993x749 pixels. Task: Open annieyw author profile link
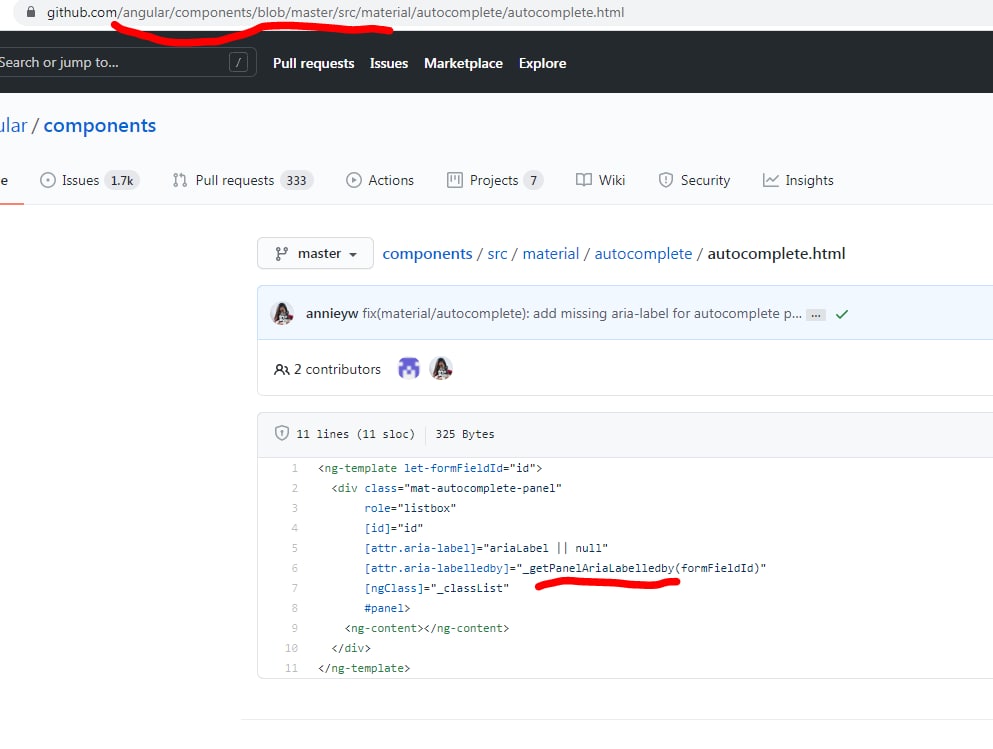332,313
